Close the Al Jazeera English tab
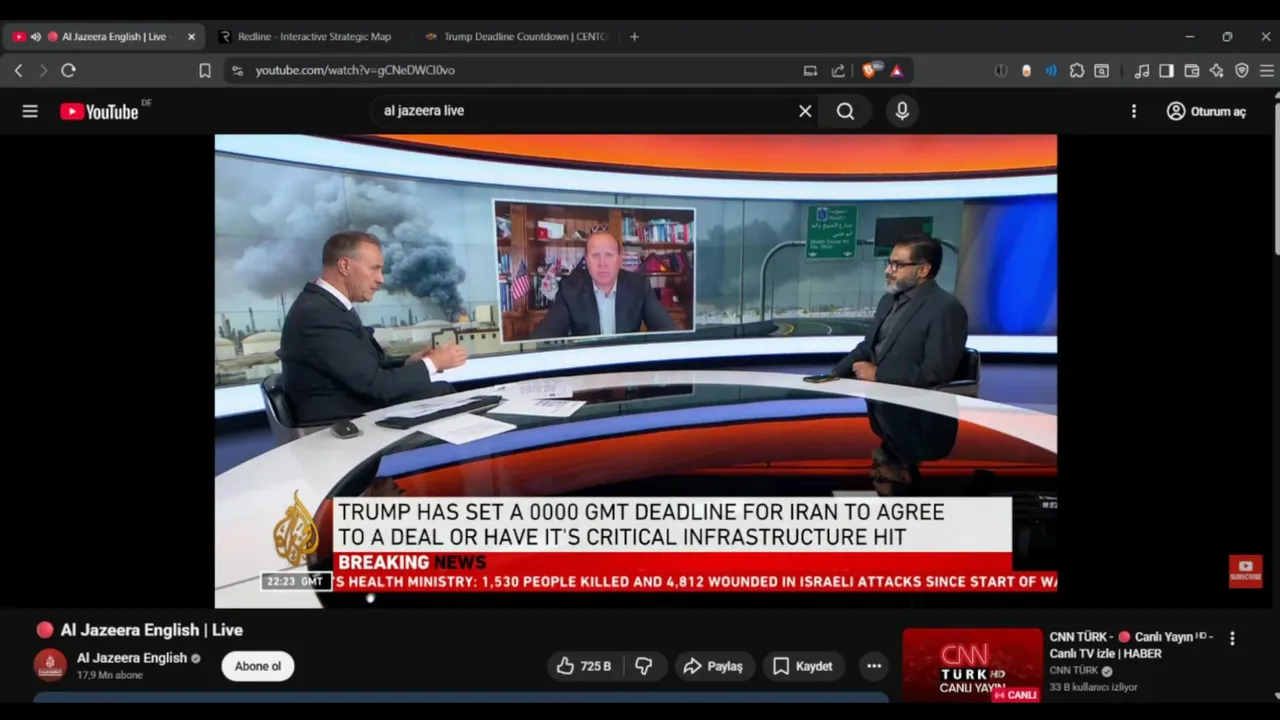This screenshot has height=720, width=1280. click(x=191, y=37)
